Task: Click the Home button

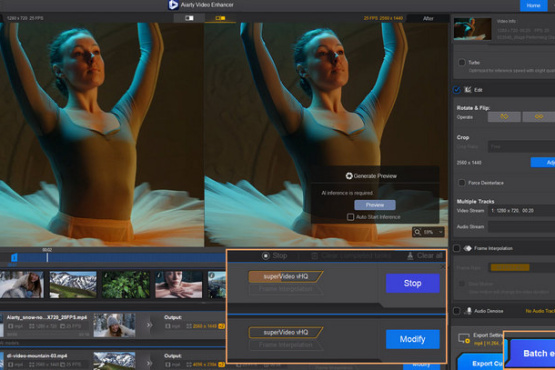Action: click(x=533, y=5)
